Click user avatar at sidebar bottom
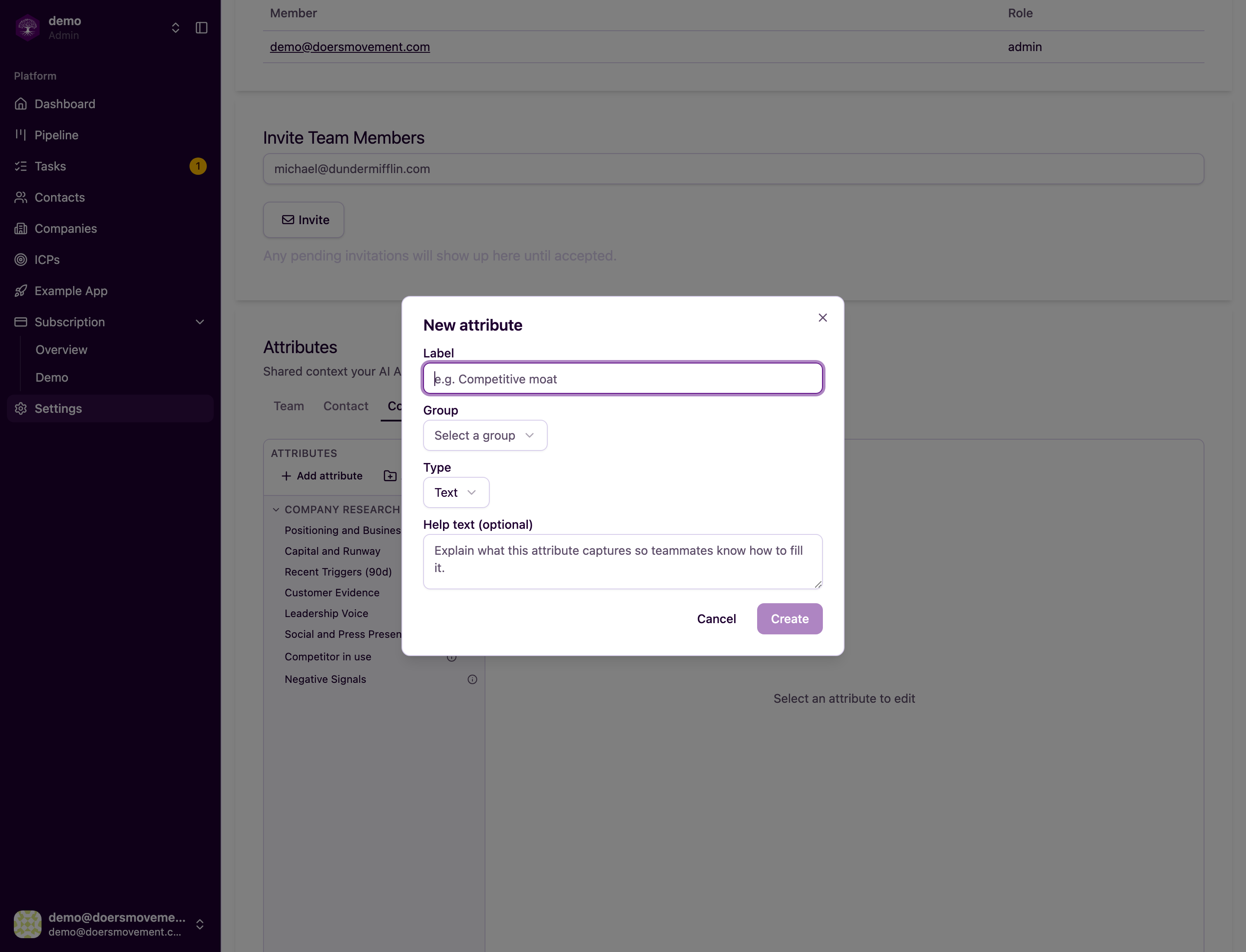The width and height of the screenshot is (1246, 952). pos(27,924)
